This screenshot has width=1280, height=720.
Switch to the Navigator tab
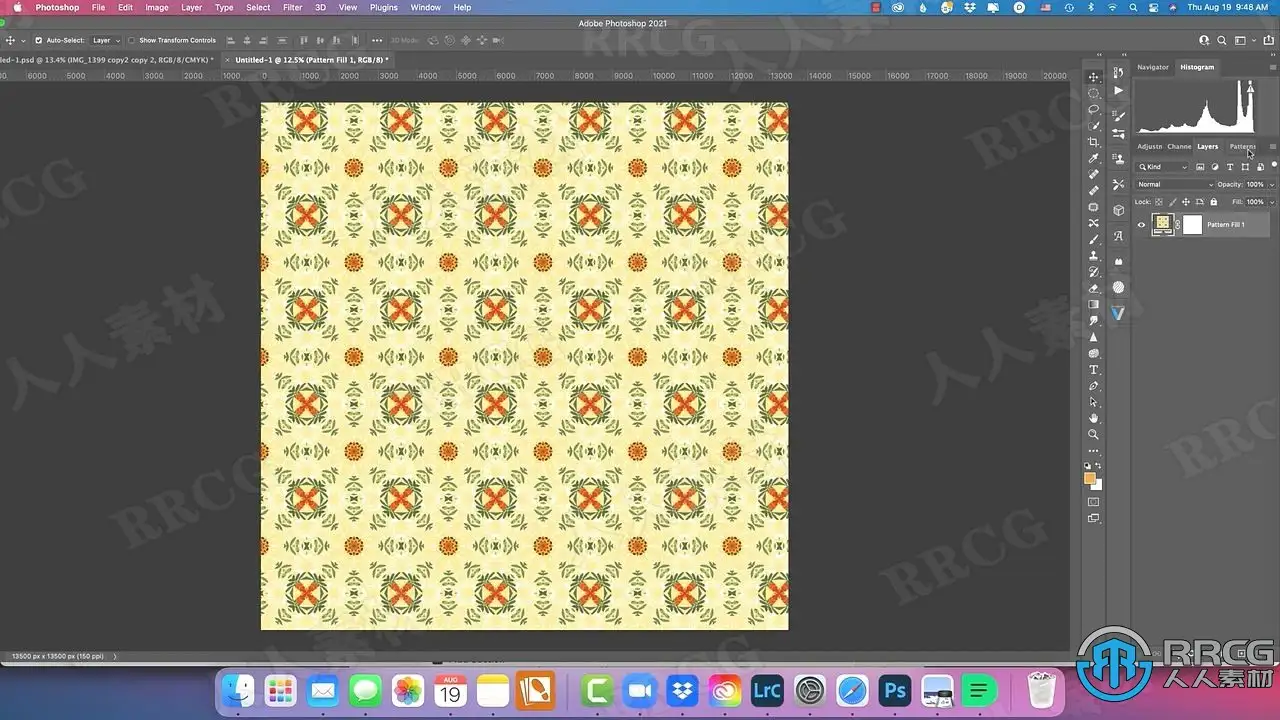[1153, 67]
